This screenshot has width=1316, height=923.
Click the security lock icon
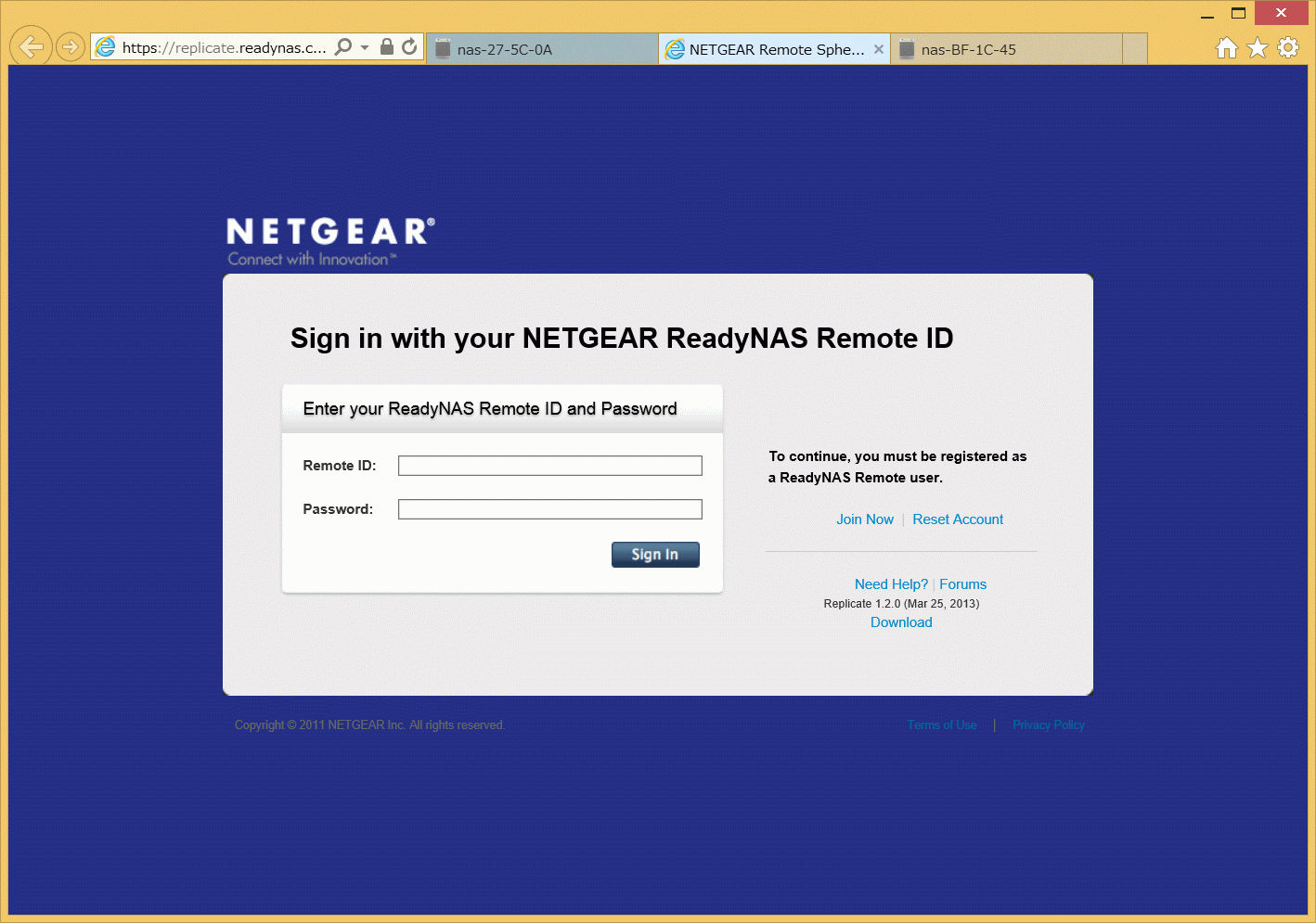coord(387,46)
